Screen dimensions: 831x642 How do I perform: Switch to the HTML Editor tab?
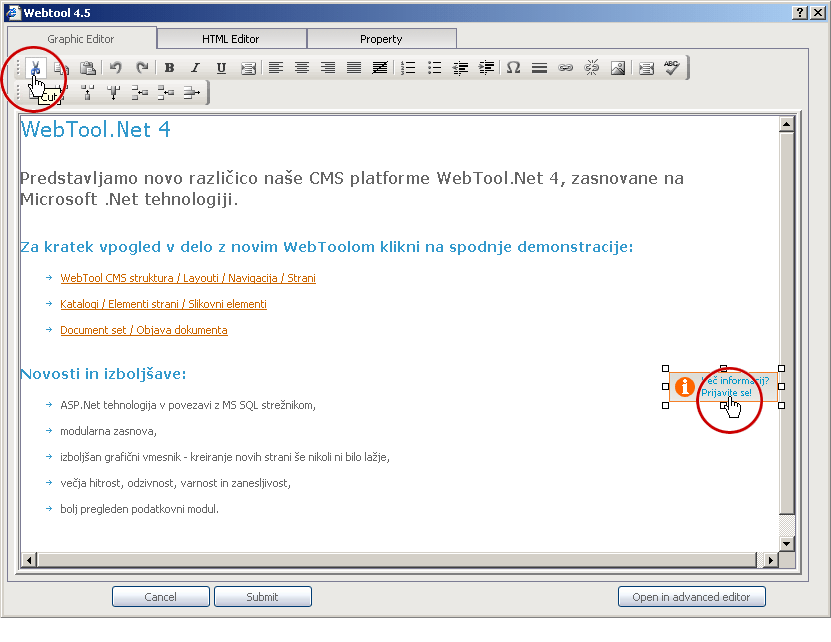(231, 39)
